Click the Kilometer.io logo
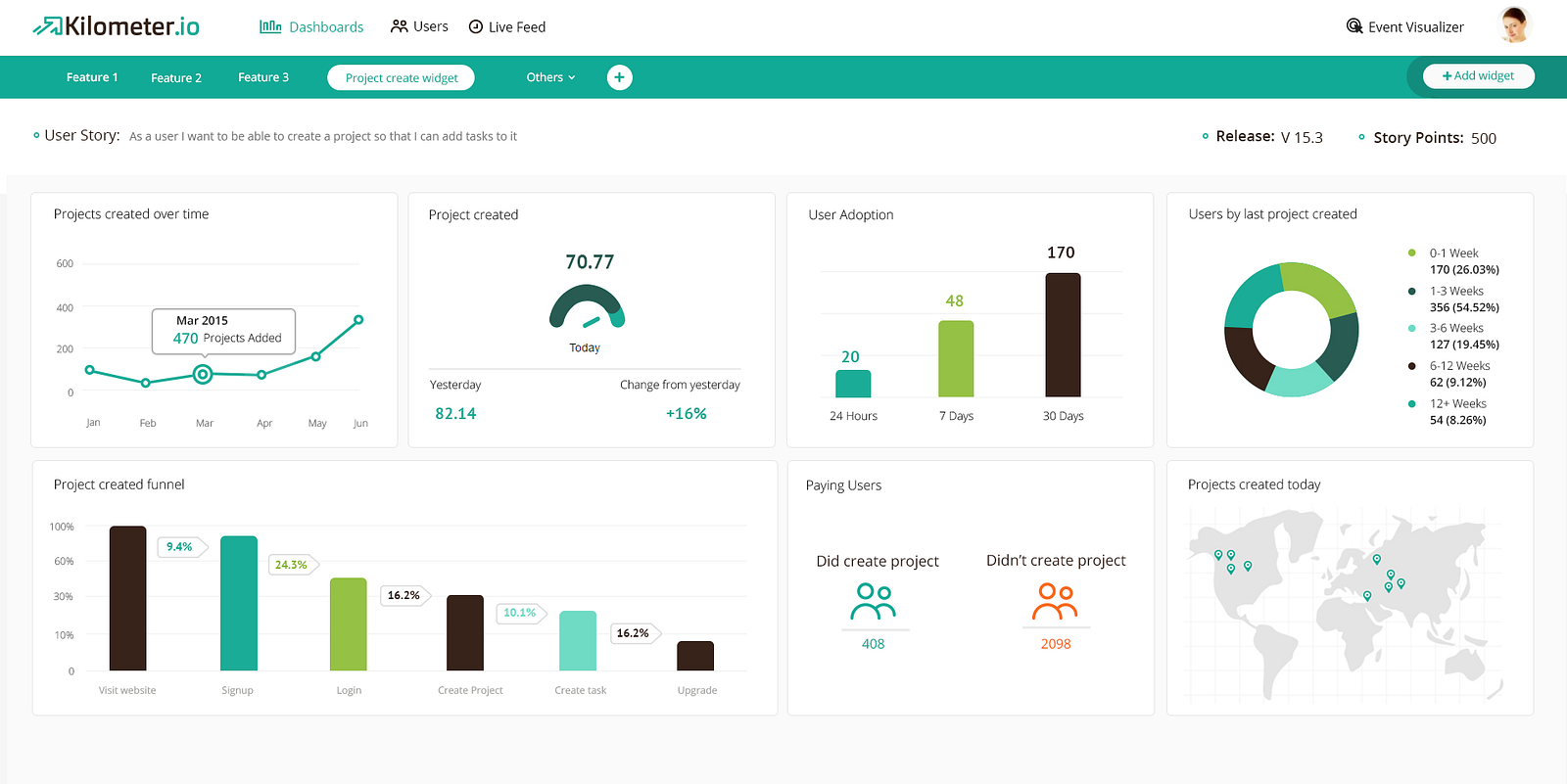The height and width of the screenshot is (784, 1567). click(x=116, y=26)
